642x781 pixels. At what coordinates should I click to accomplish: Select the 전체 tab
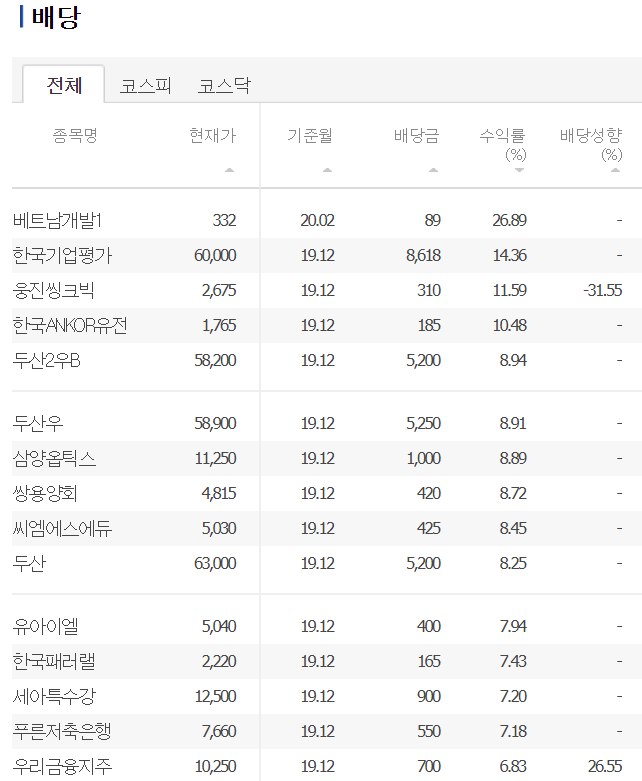64,85
